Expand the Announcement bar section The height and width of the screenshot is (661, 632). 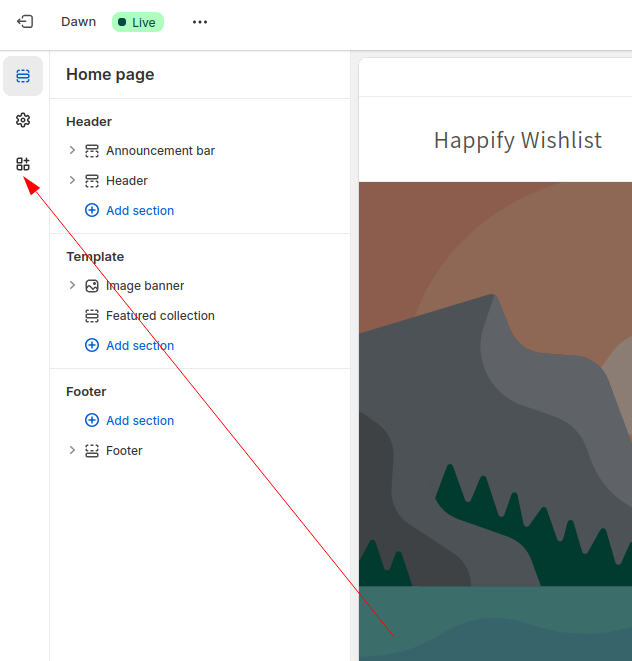click(72, 150)
